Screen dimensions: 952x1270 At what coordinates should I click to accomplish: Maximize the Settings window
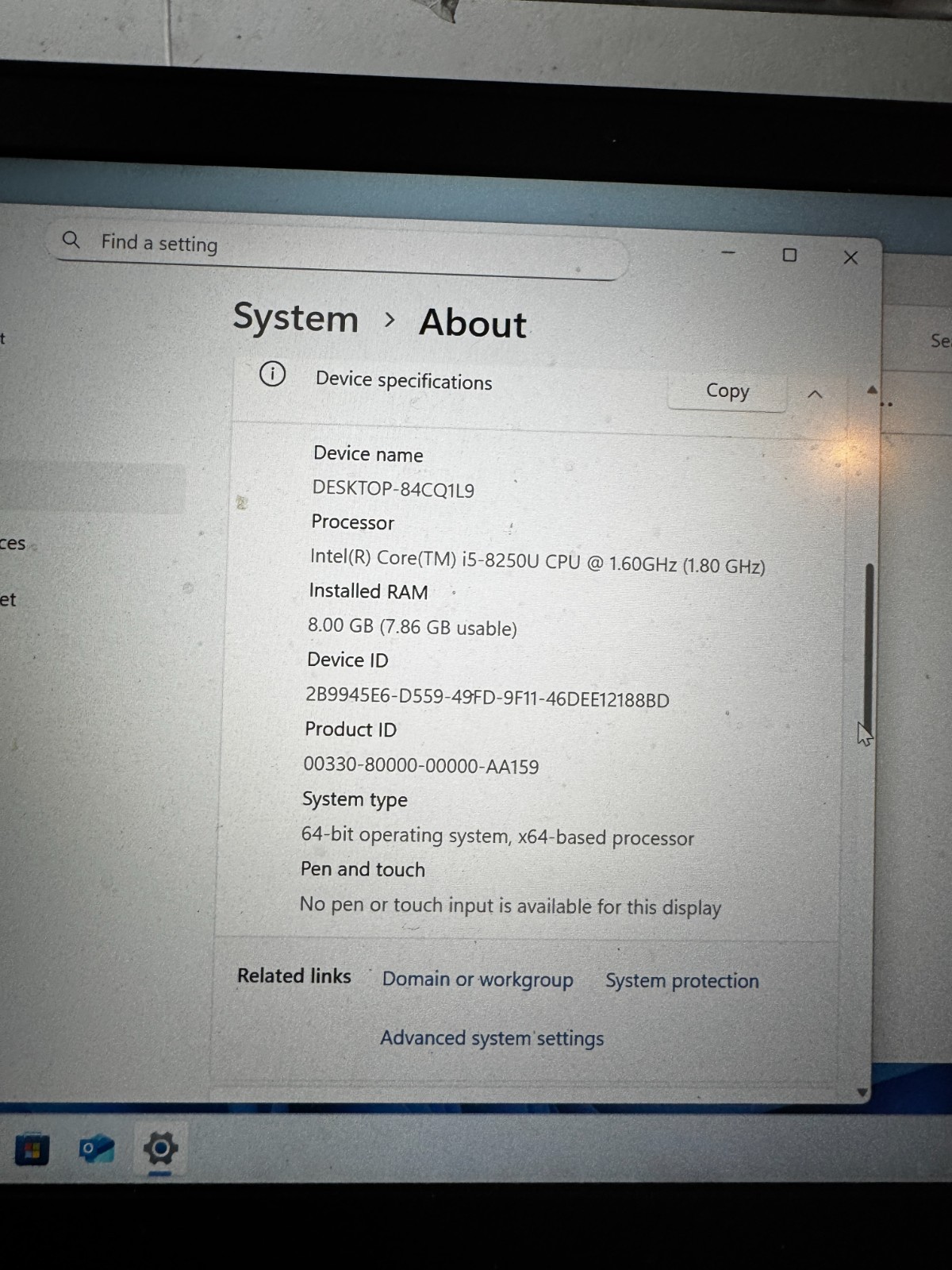[789, 255]
